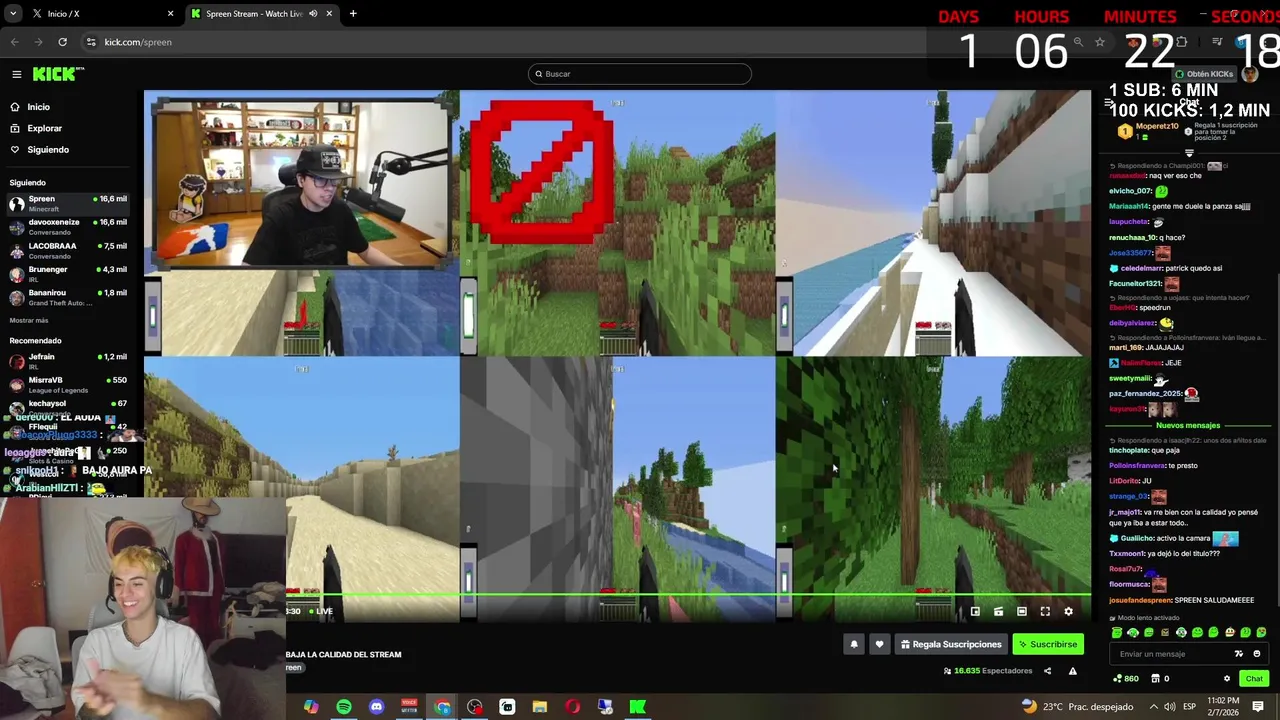The height and width of the screenshot is (720, 1280).
Task: Expand the followed list with Mostrar más
Action: [29, 320]
